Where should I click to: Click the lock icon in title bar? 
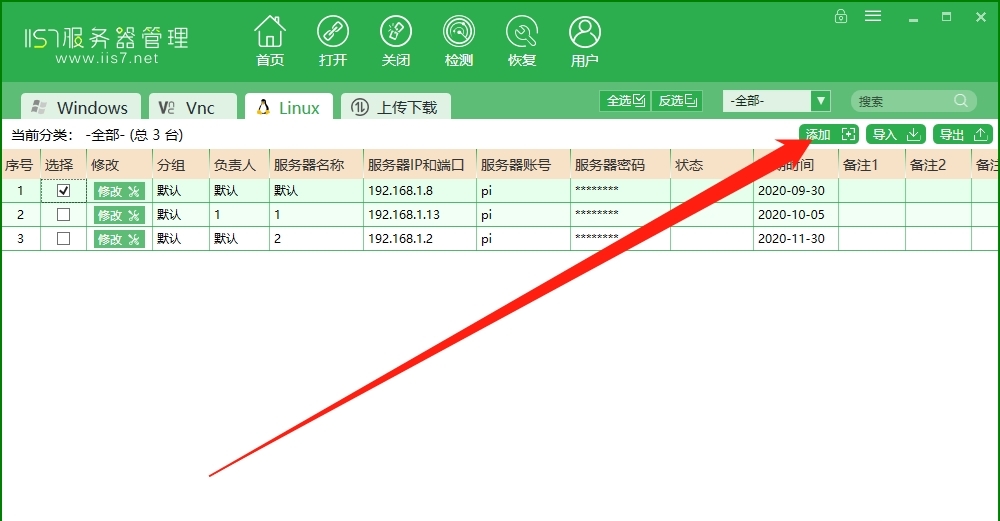coord(841,16)
